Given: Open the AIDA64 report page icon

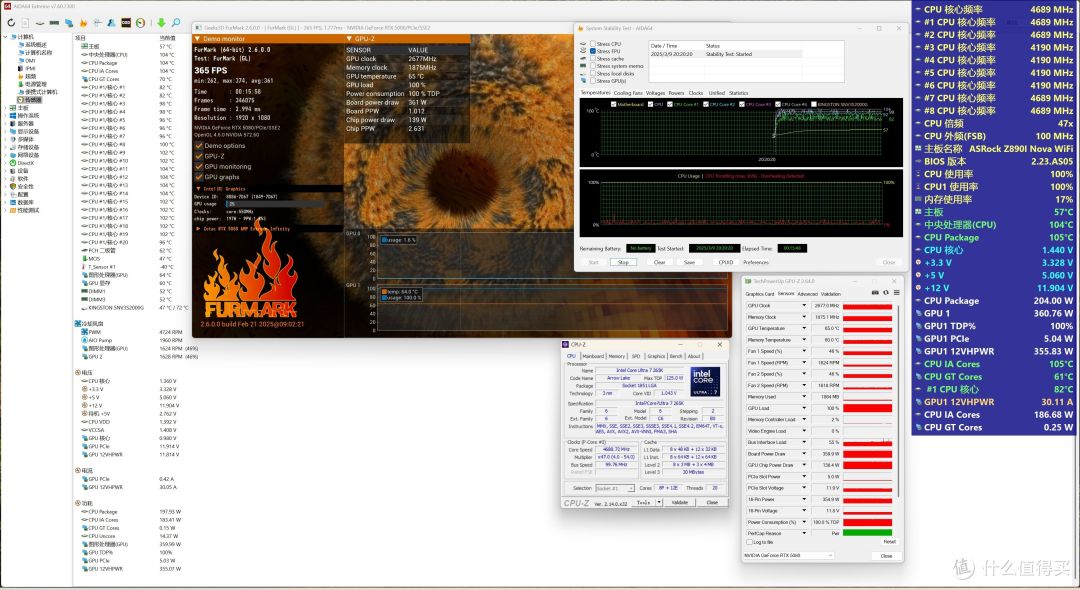Looking at the screenshot, I should click(25, 23).
